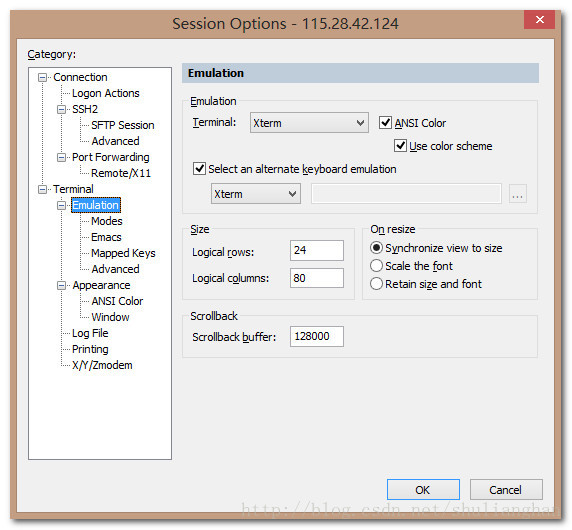This screenshot has width=572, height=530.
Task: Click the browse ellipsis button
Action: [517, 194]
